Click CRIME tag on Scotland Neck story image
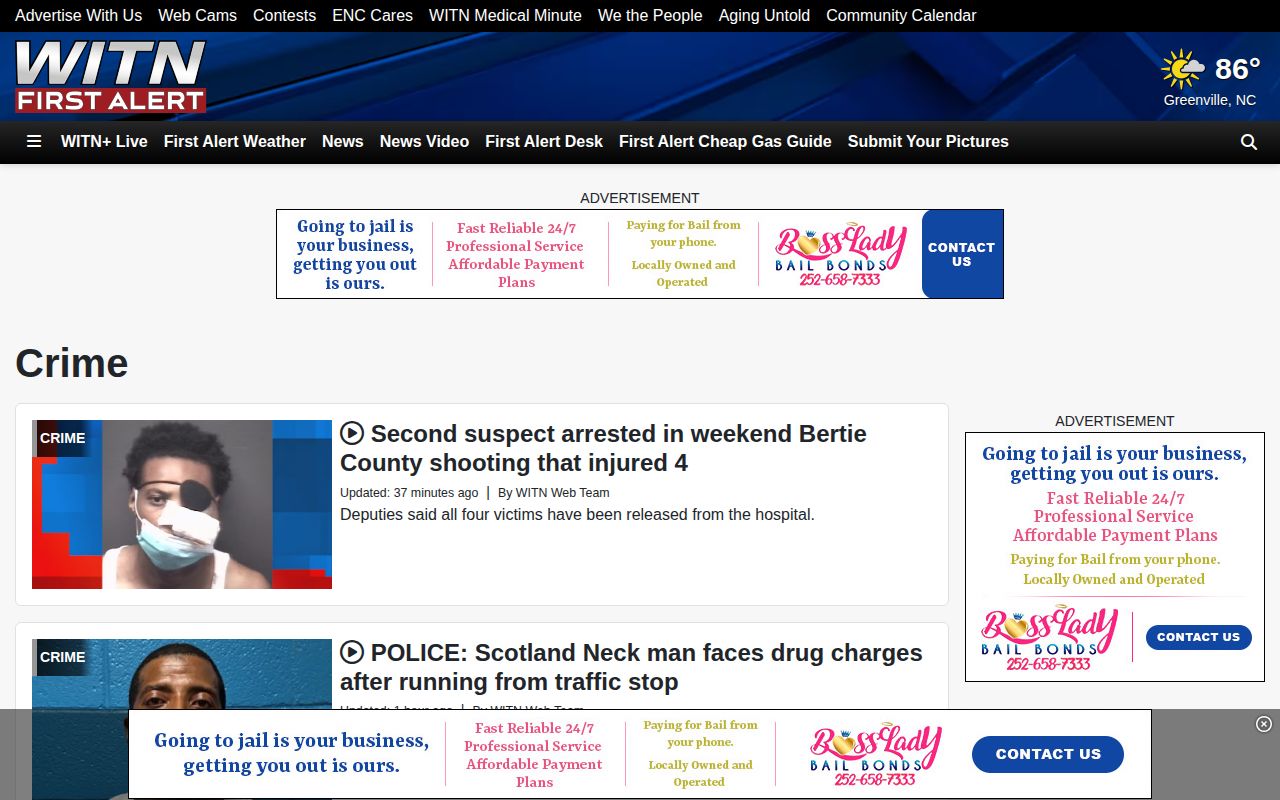This screenshot has width=1280, height=800. pyautogui.click(x=62, y=657)
